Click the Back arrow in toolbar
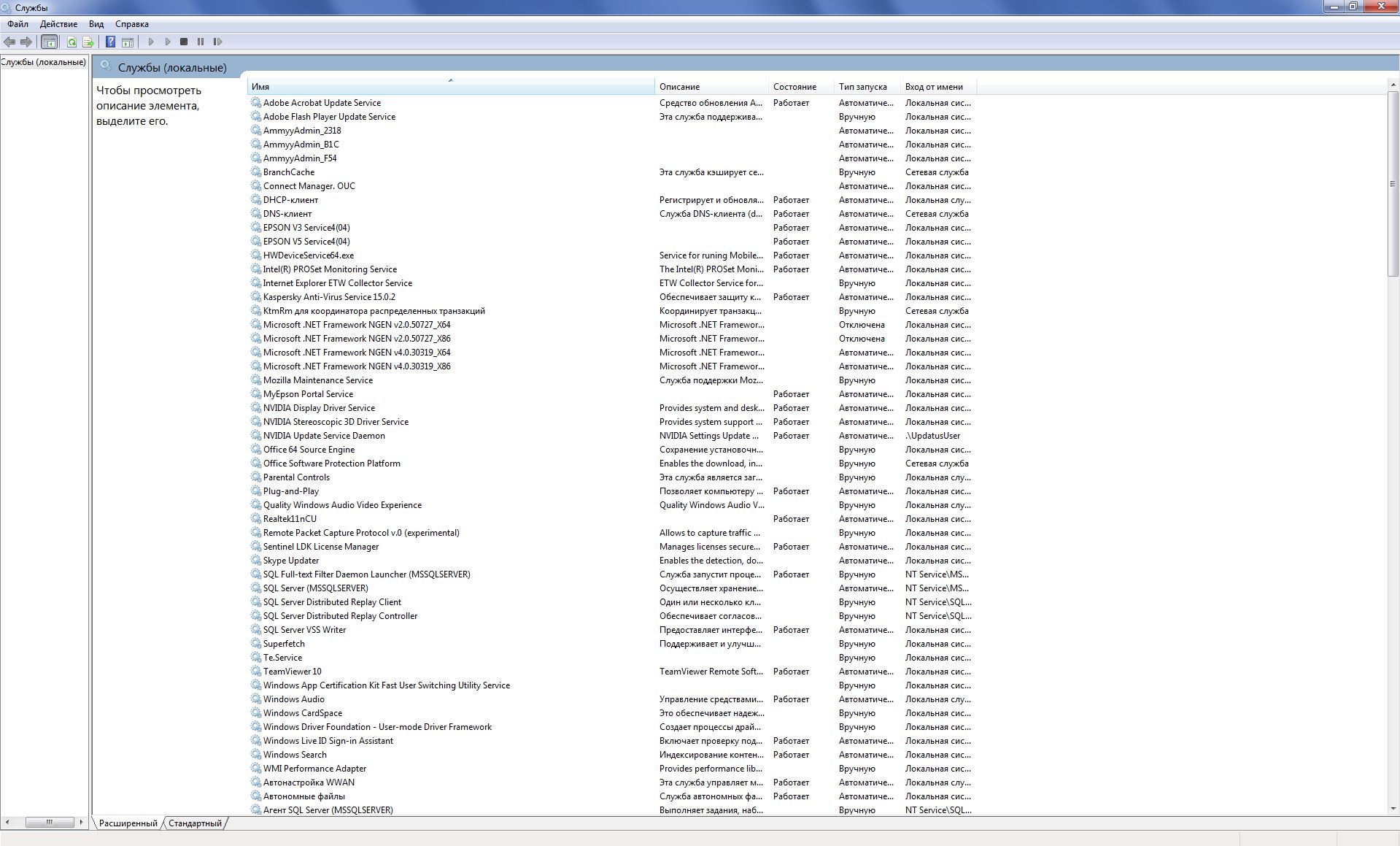This screenshot has width=1400, height=846. point(9,42)
